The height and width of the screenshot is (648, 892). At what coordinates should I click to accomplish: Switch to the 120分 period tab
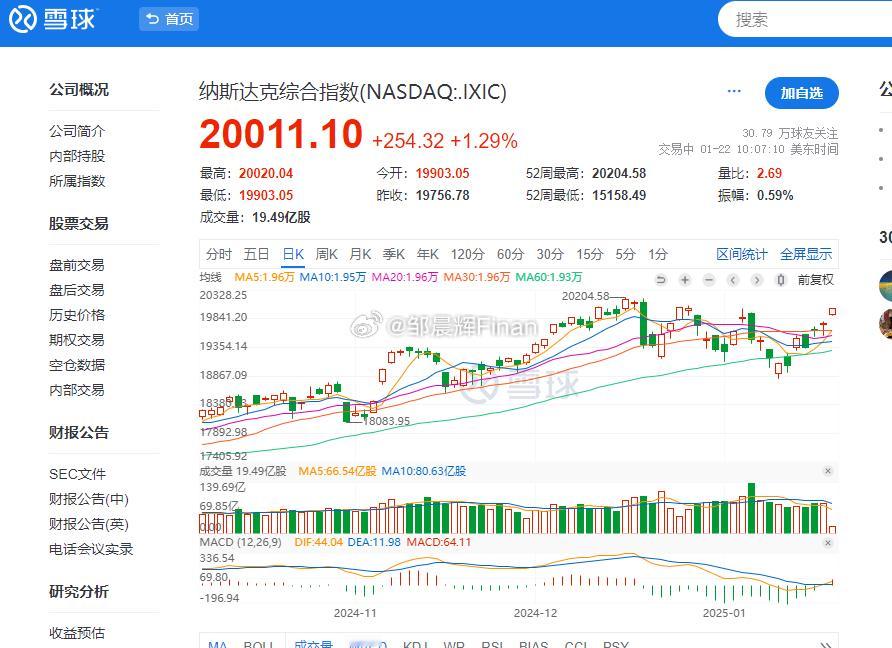click(468, 254)
